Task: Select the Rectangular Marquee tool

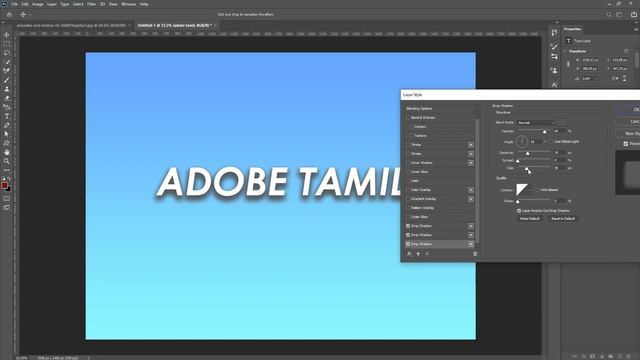Action: 7,44
